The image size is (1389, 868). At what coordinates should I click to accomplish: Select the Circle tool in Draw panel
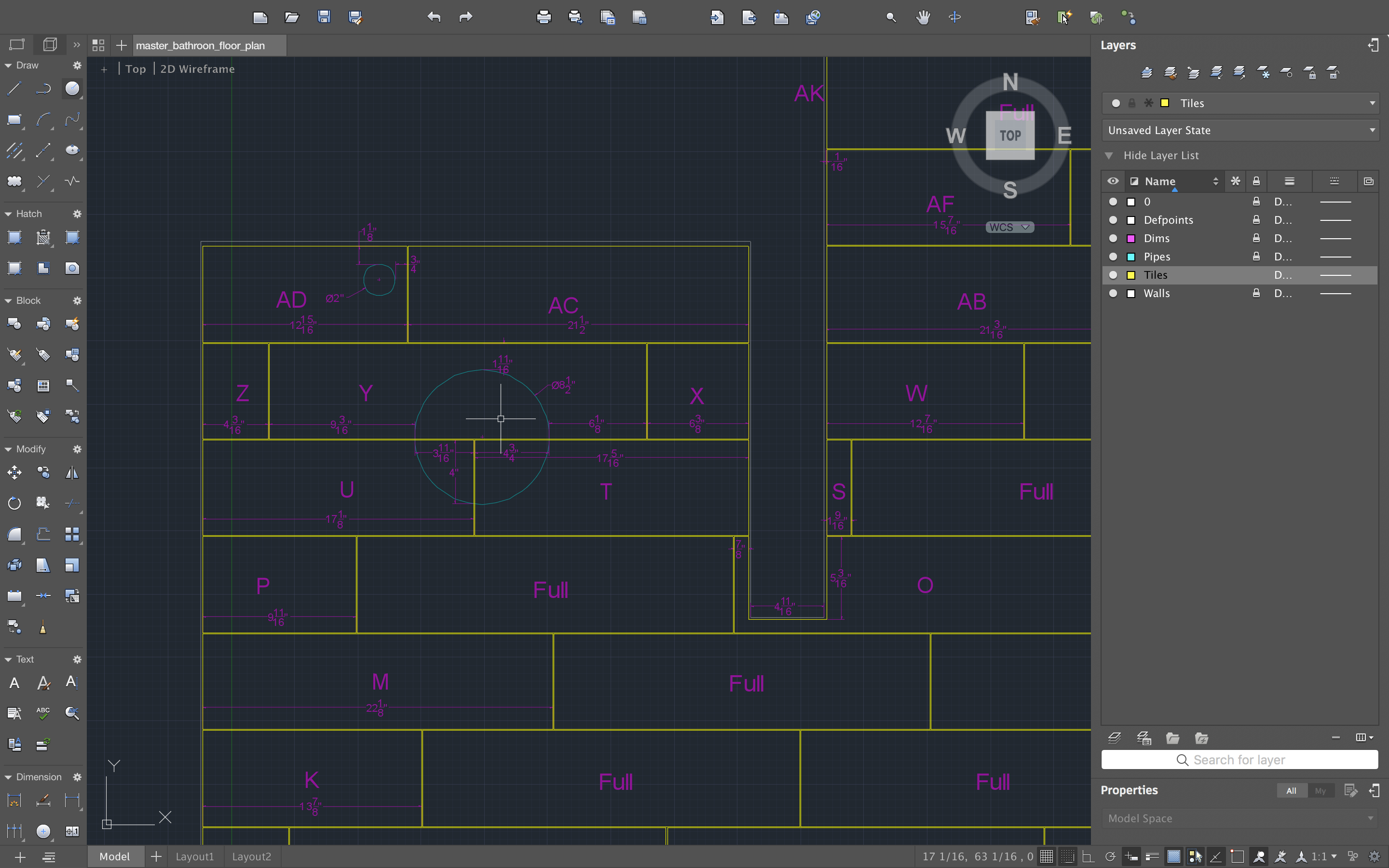[x=72, y=88]
